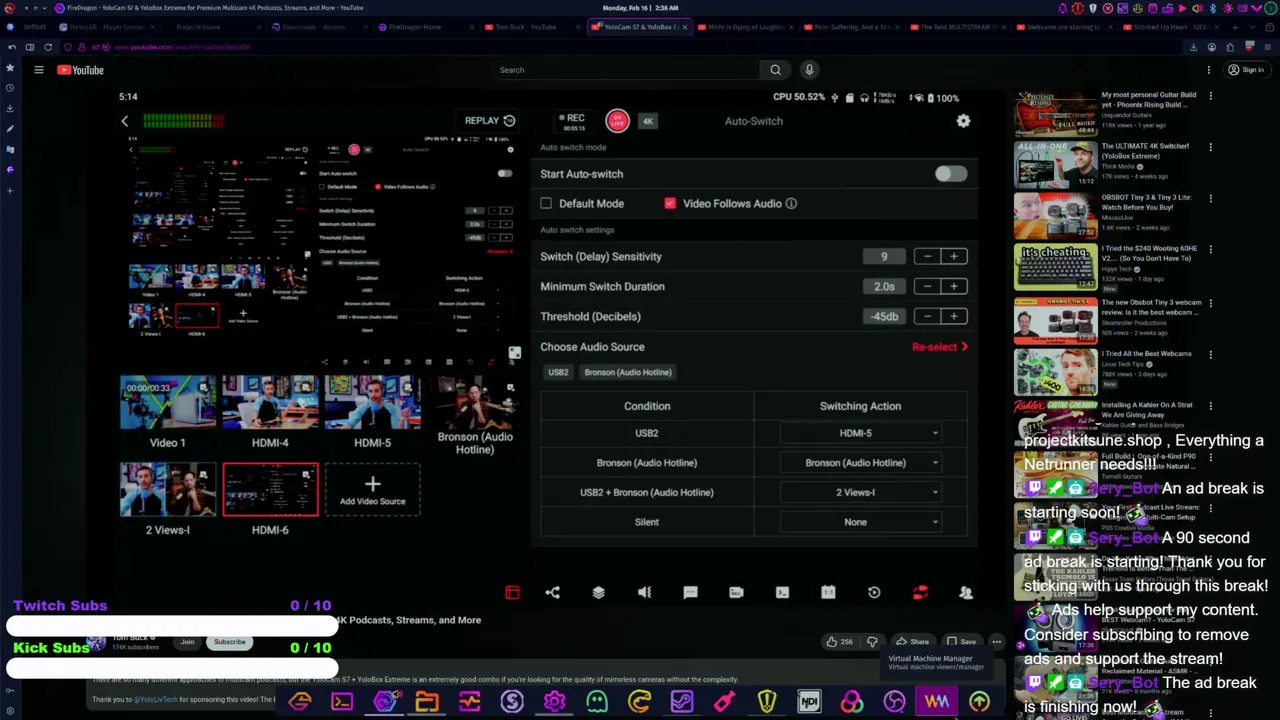Click Re-select audio source link

[940, 347]
